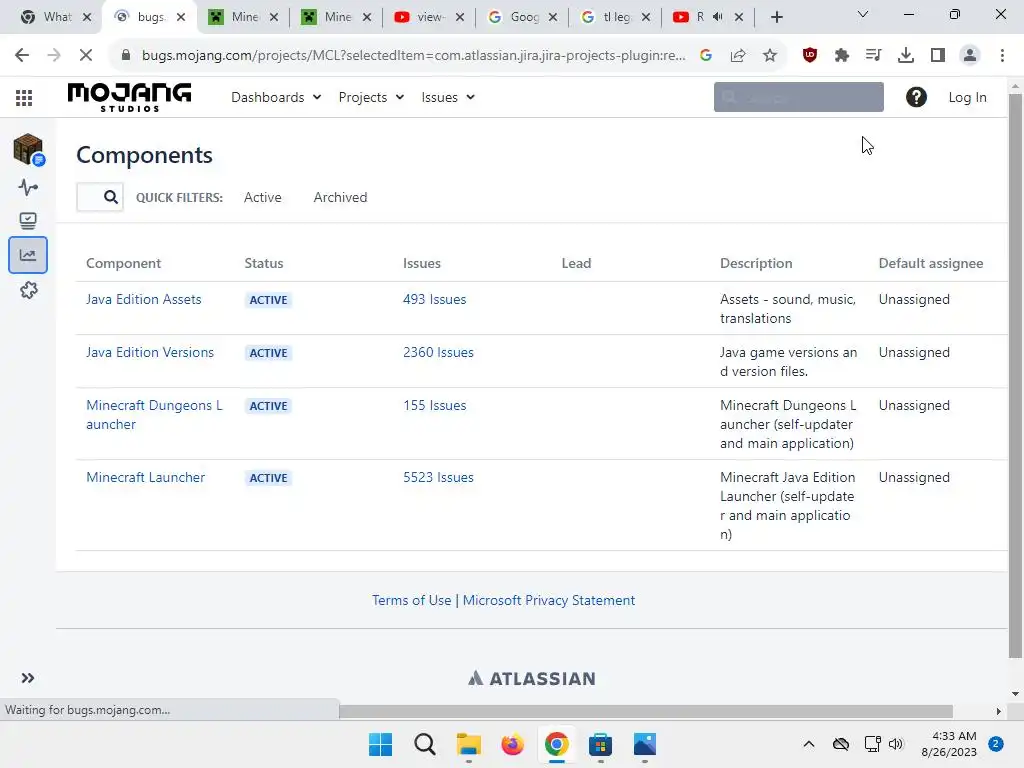This screenshot has width=1024, height=768.
Task: Open the tab search chevron
Action: pos(863,14)
